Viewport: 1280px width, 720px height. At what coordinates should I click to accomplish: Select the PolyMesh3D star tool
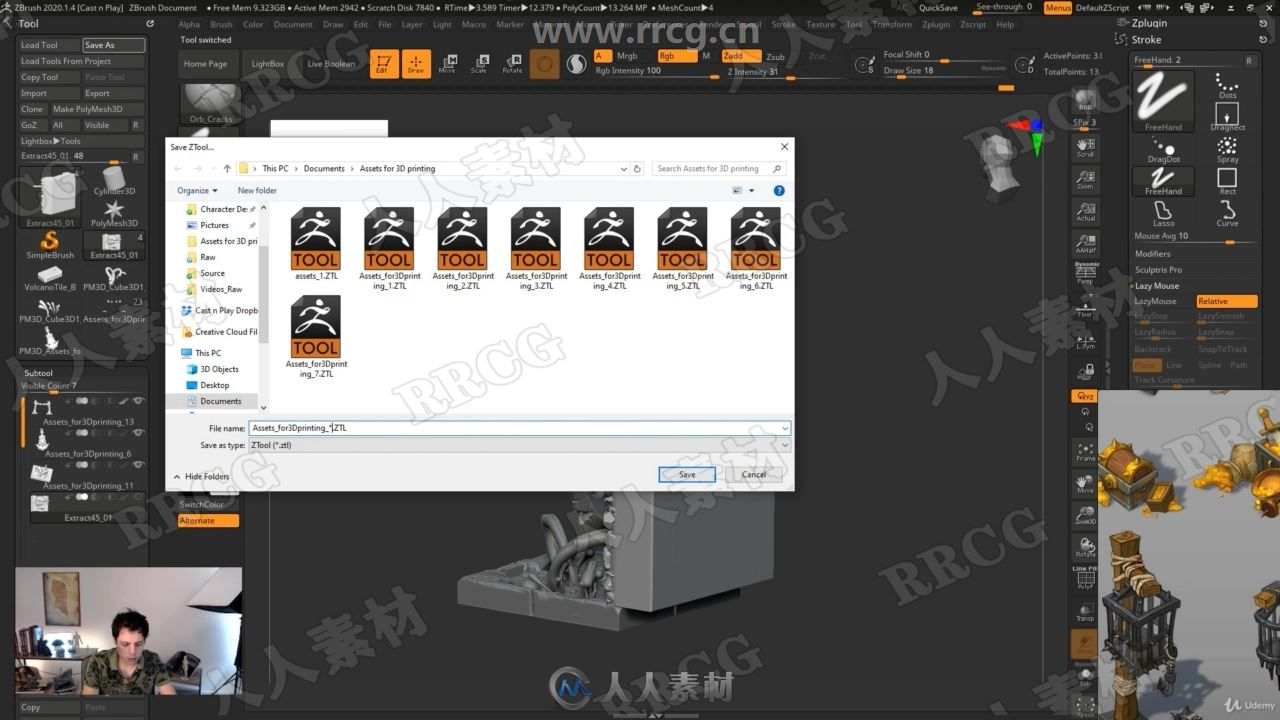tap(114, 213)
